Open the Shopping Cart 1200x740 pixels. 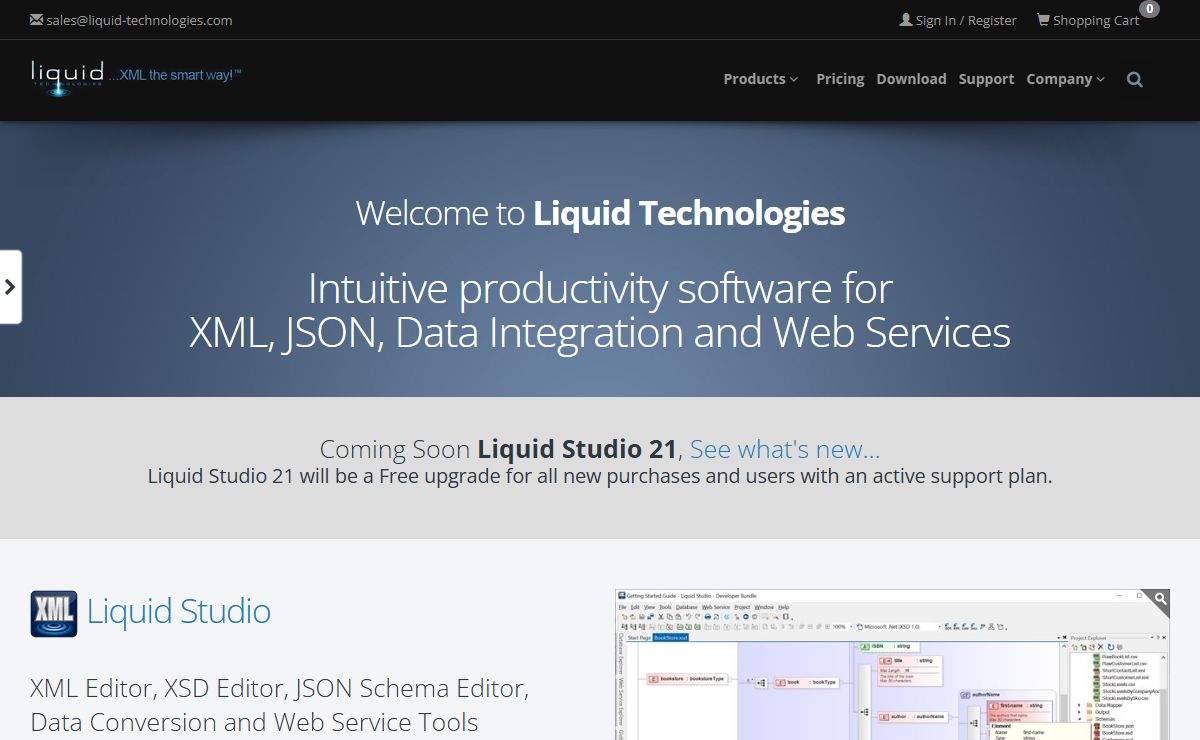click(x=1088, y=20)
